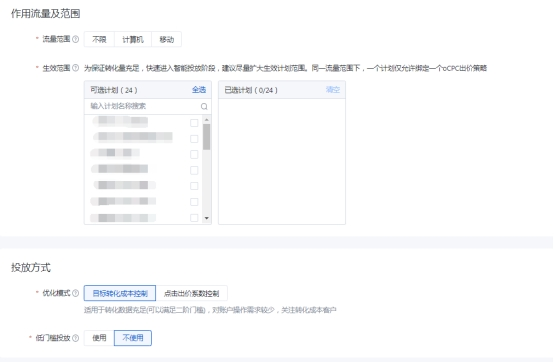The image size is (554, 362).
Task: Tick the sixth plan's checkbox
Action: click(194, 202)
